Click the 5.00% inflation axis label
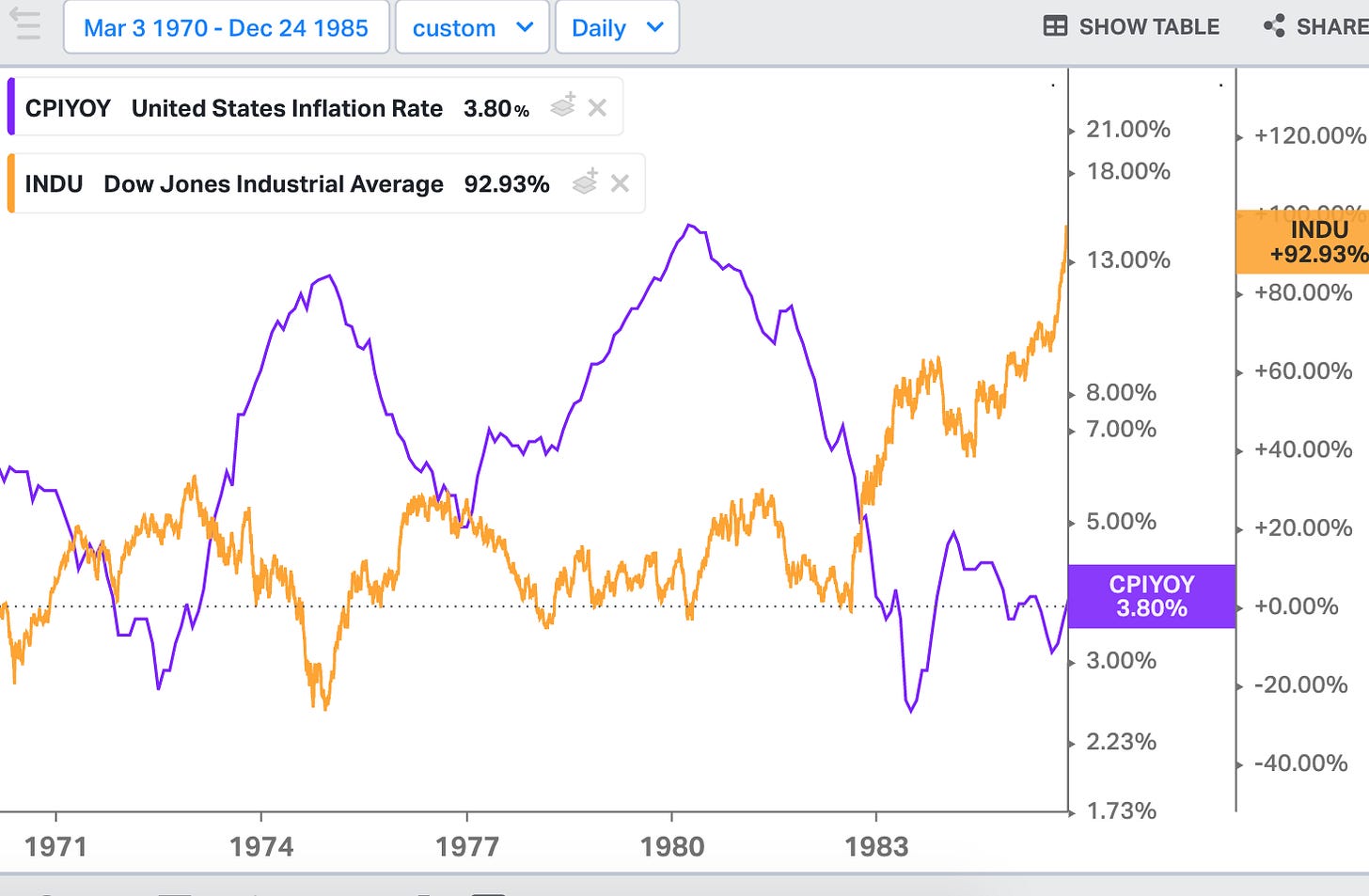This screenshot has height=896, width=1369. [x=1122, y=521]
